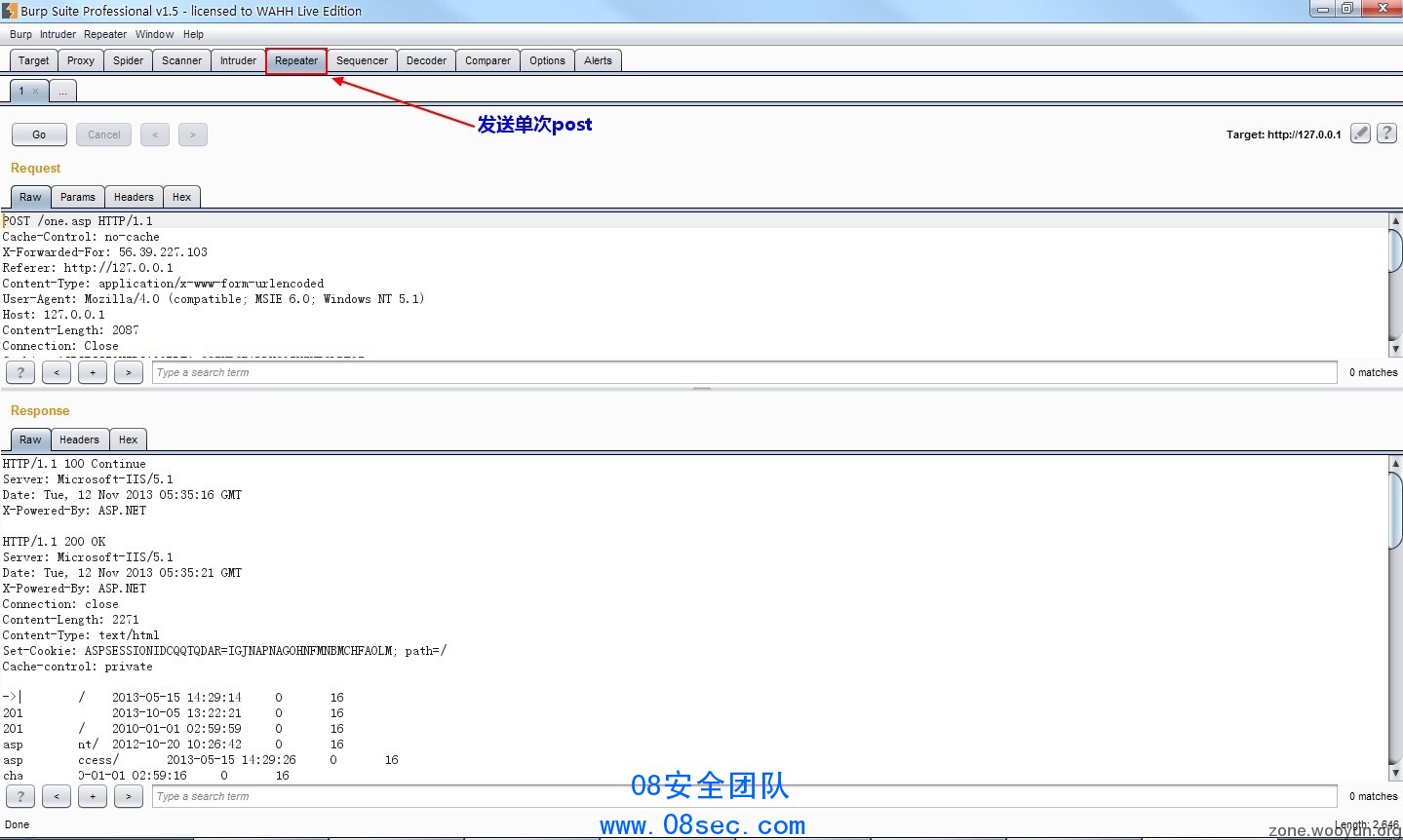
Task: Click request search + options button
Action: (93, 372)
